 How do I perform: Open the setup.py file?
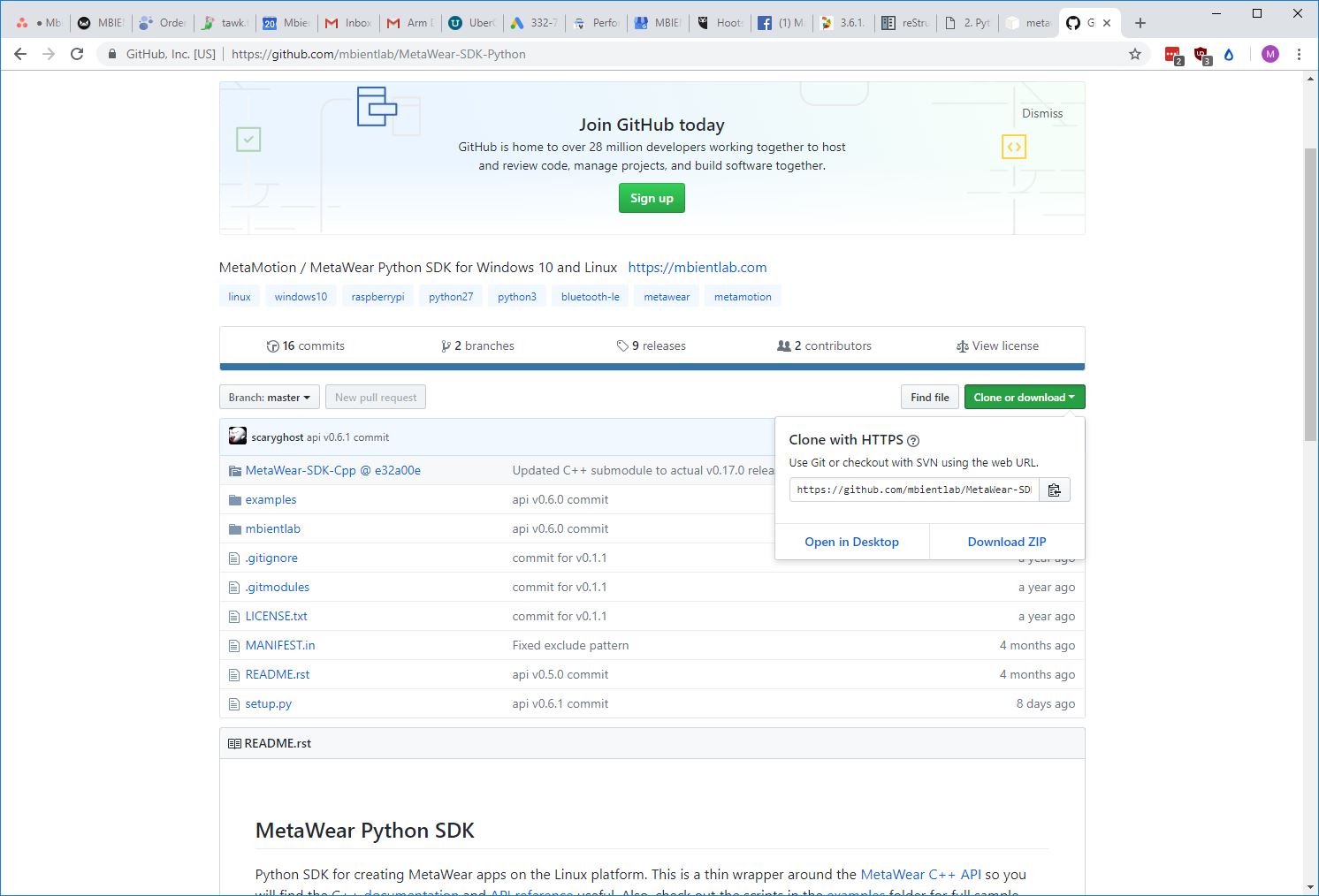[x=269, y=703]
